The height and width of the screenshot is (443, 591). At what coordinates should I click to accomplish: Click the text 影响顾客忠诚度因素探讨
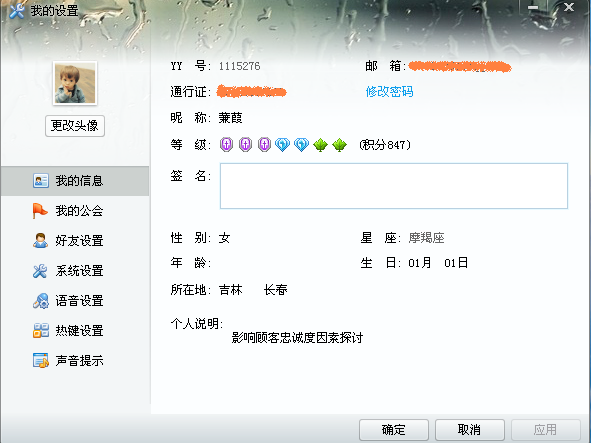[x=297, y=337]
